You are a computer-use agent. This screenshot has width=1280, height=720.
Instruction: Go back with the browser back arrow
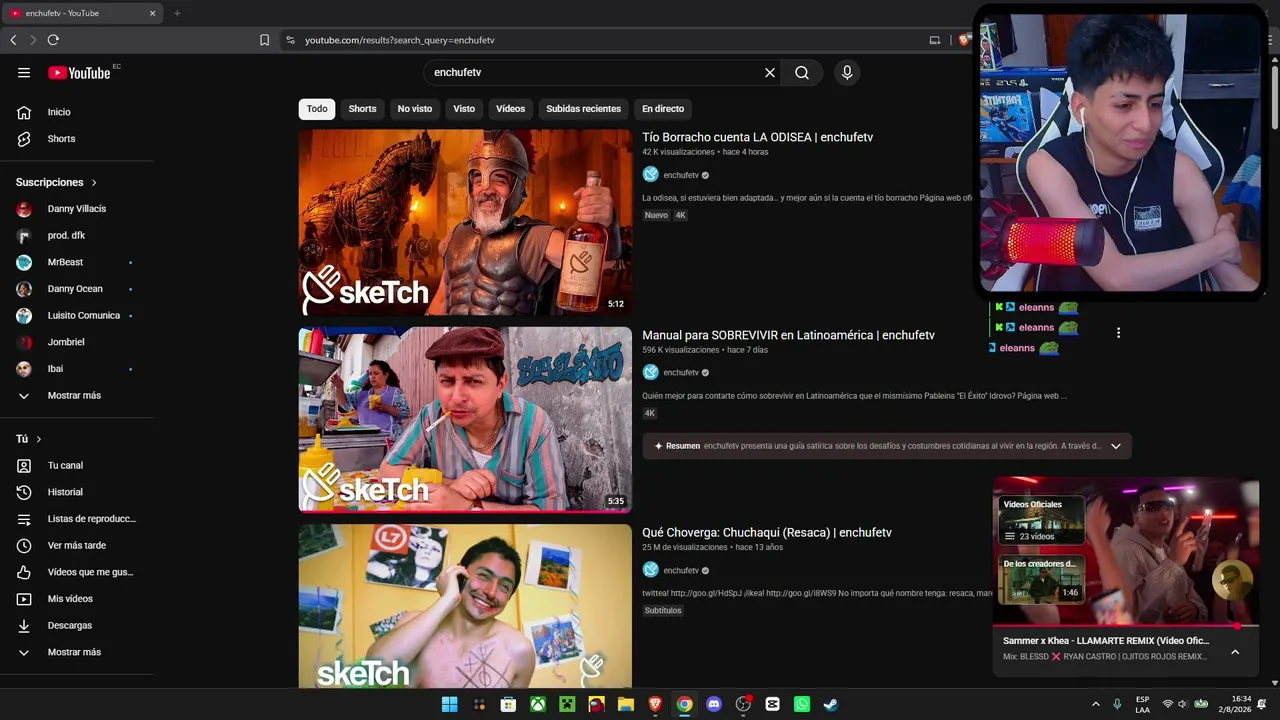point(13,40)
